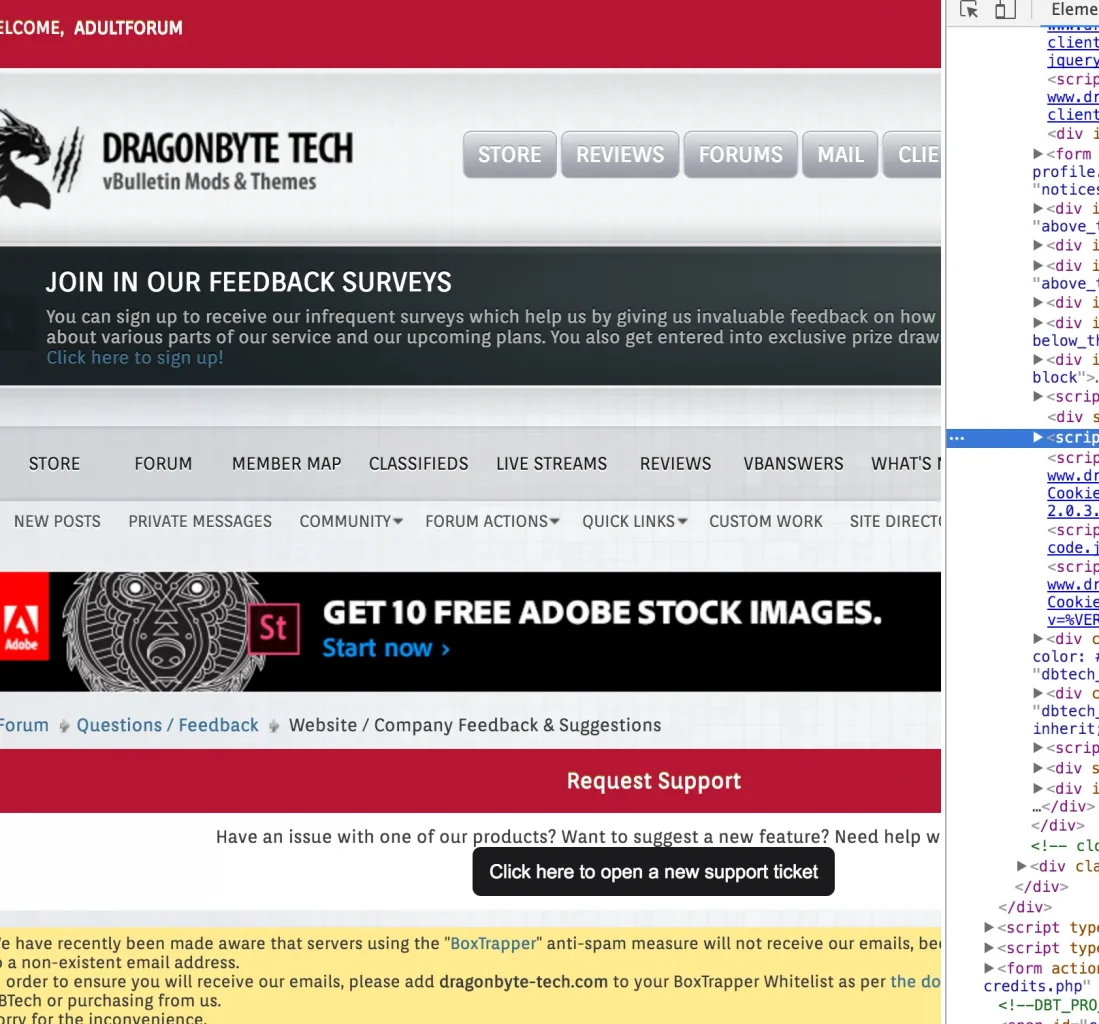
Task: Open the FORUMS header button
Action: pyautogui.click(x=740, y=154)
